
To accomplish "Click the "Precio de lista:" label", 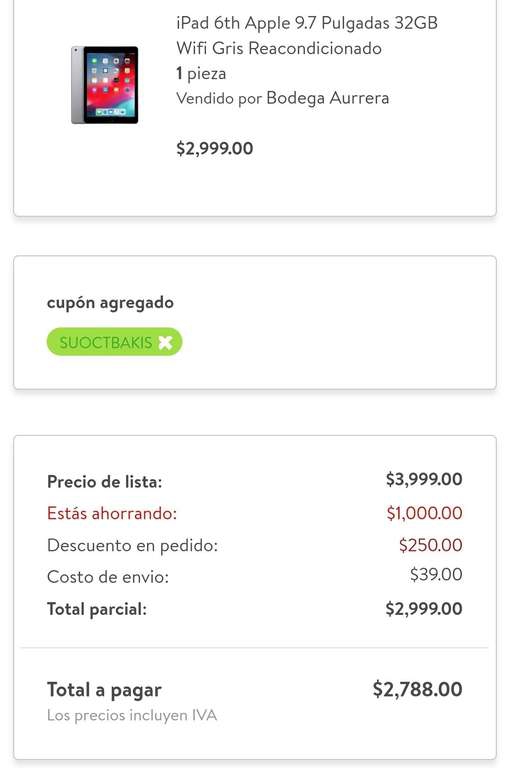I will pyautogui.click(x=104, y=482).
